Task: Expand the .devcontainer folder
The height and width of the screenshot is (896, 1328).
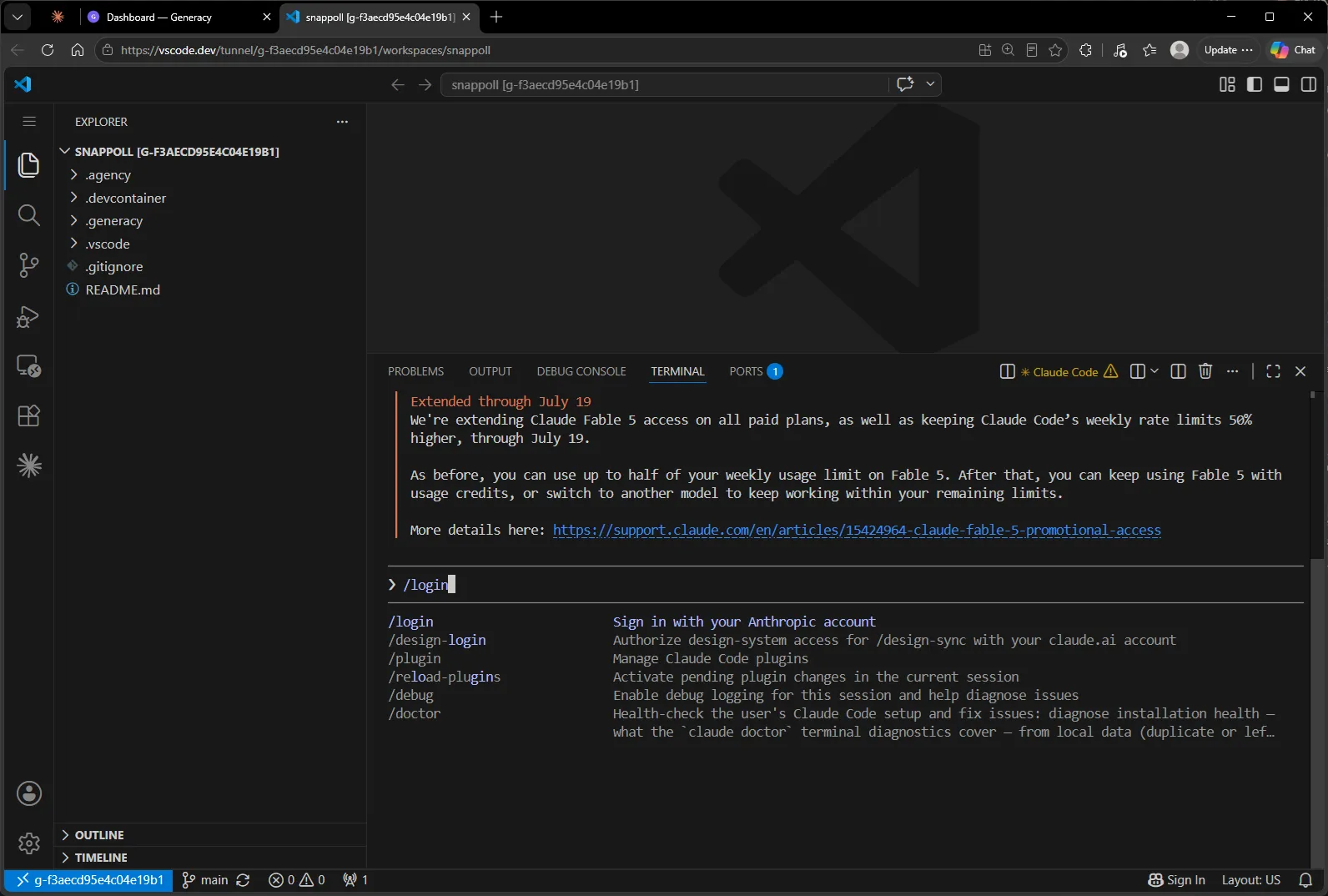Action: pyautogui.click(x=209, y=198)
